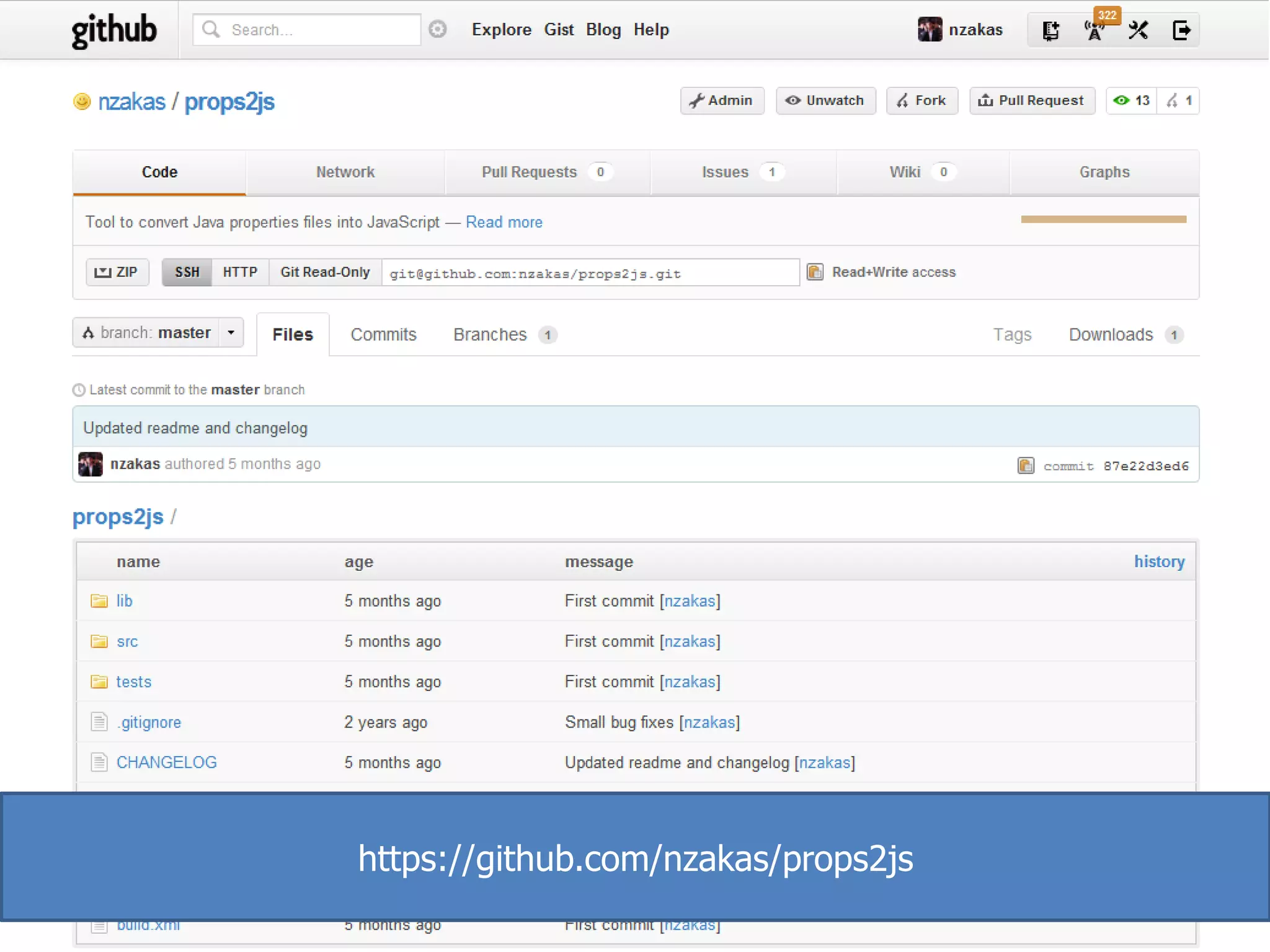The width and height of the screenshot is (1270, 952).
Task: Click the history link
Action: pyautogui.click(x=1159, y=562)
